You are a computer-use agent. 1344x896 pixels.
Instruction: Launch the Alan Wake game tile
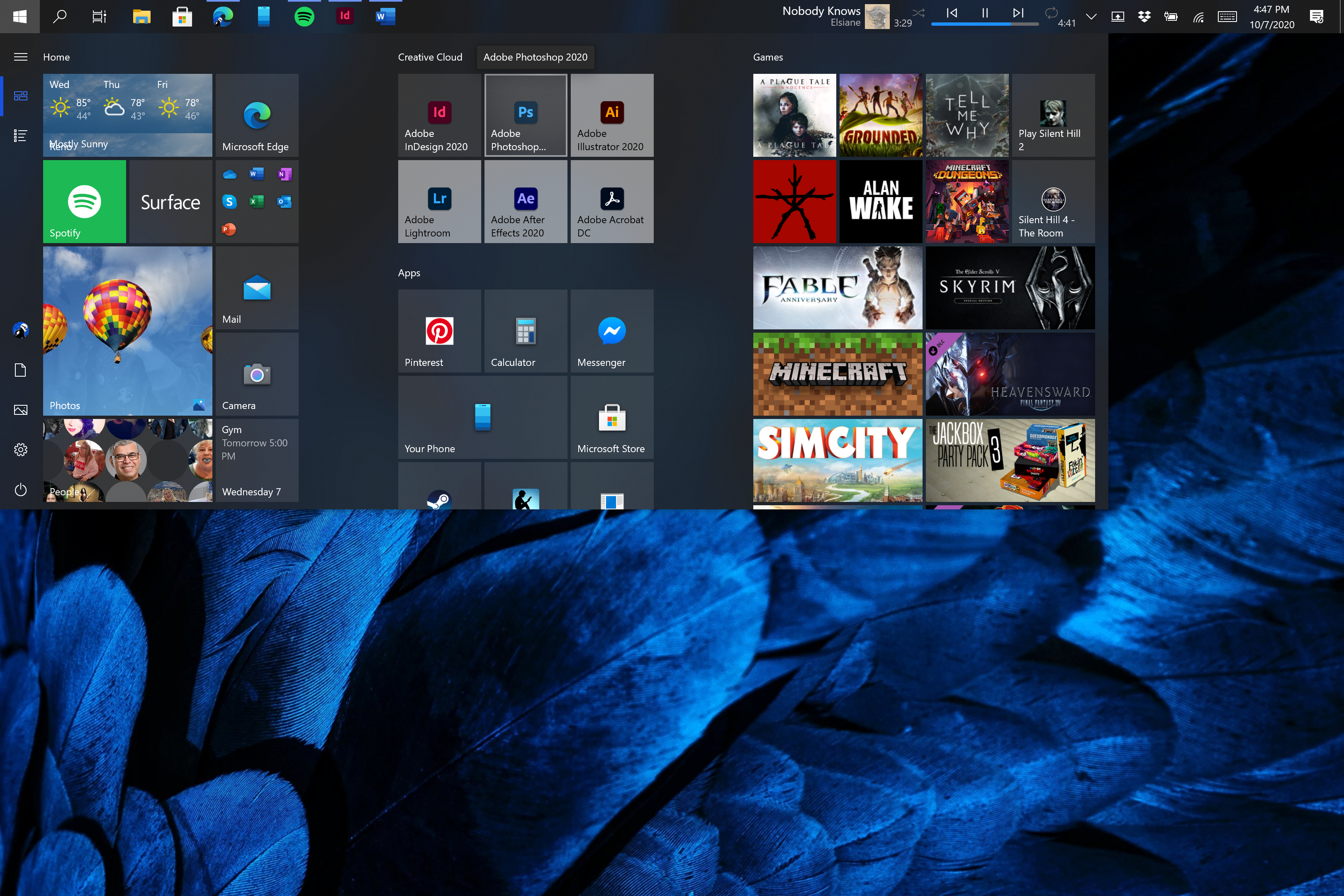point(881,201)
